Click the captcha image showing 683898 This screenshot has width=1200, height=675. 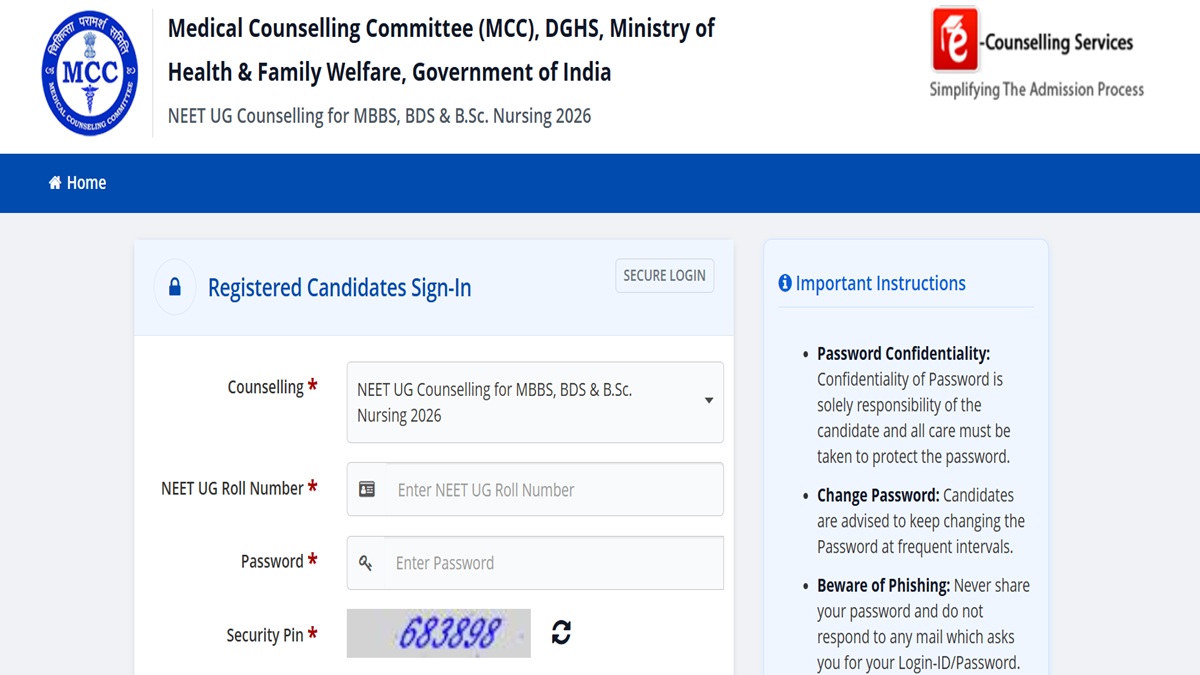(439, 633)
